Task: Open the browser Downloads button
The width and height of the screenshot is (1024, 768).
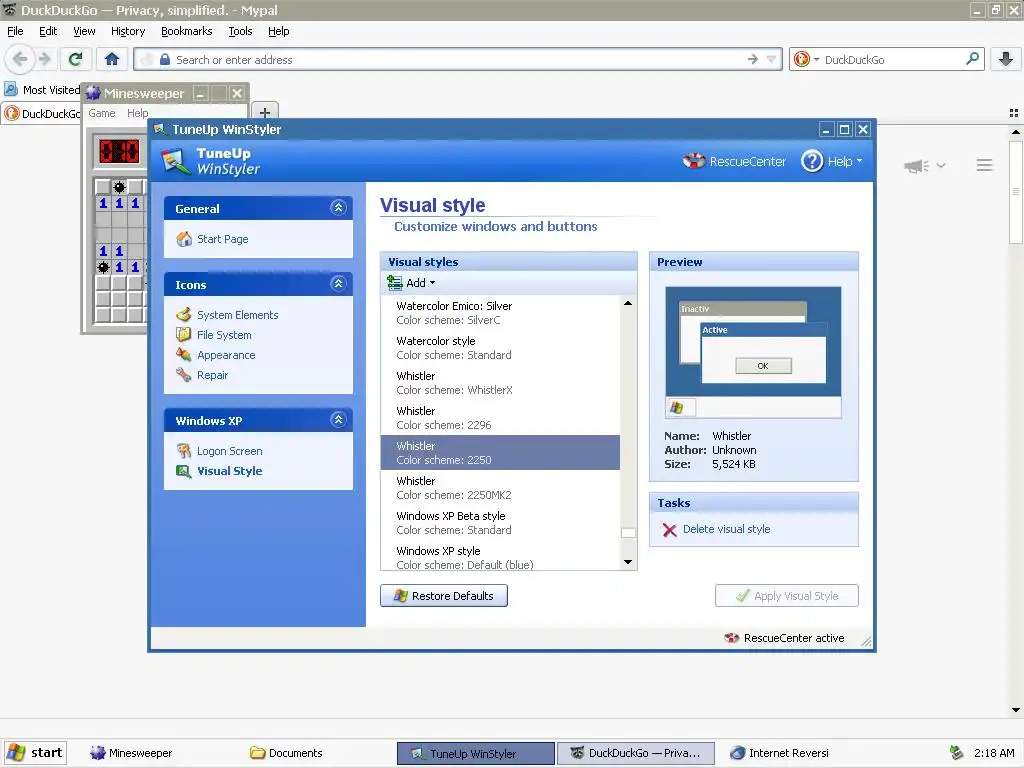Action: (1006, 59)
